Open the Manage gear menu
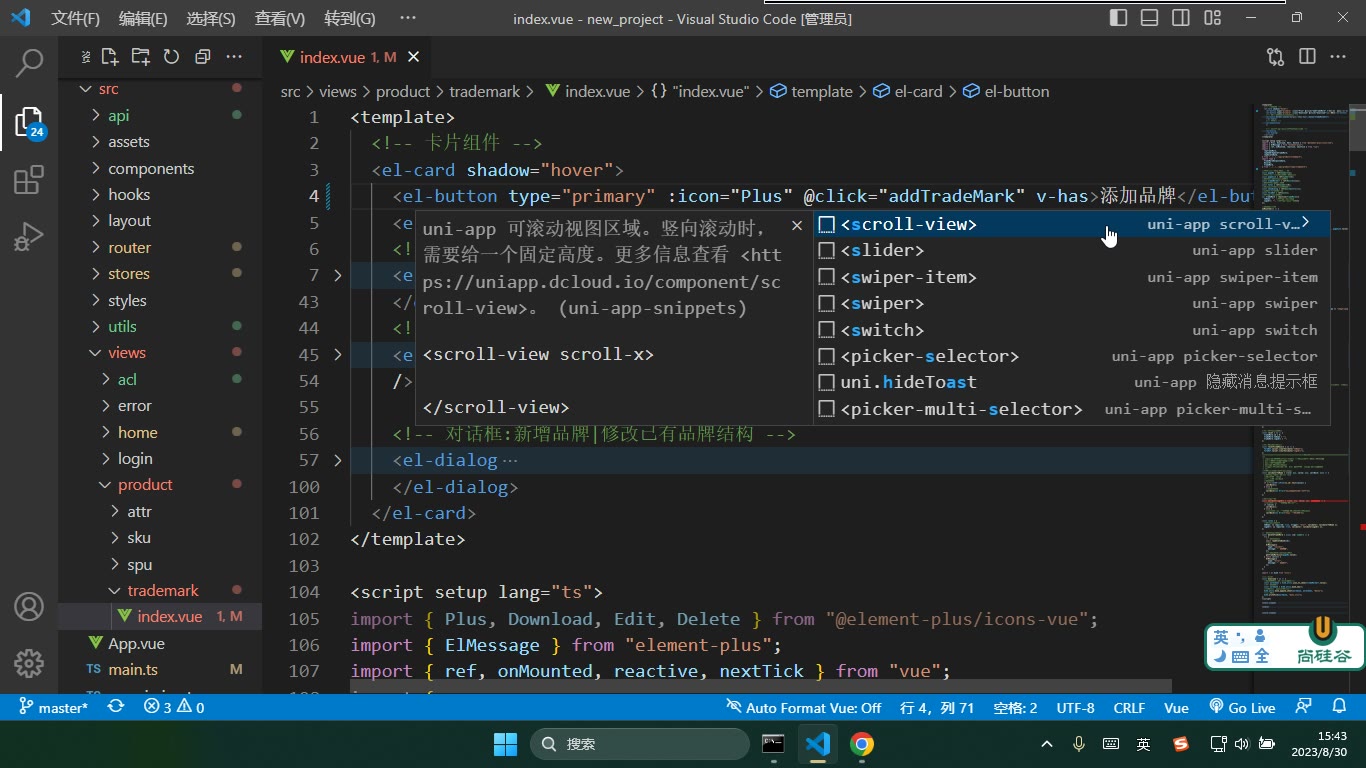1366x768 pixels. click(29, 663)
